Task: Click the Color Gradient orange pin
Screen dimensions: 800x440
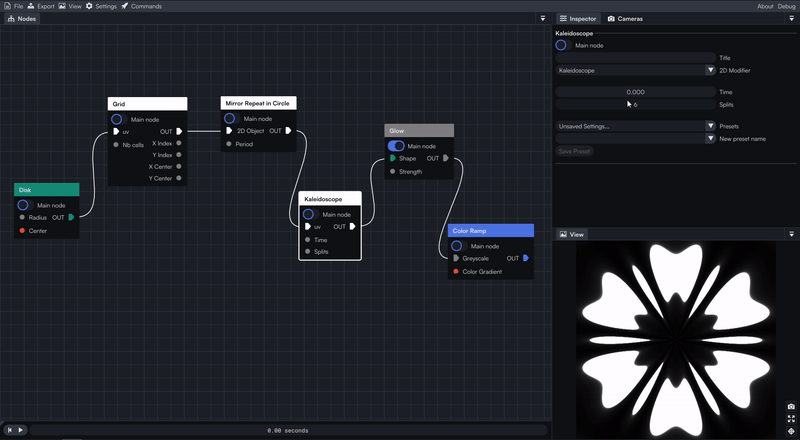Action: pos(456,272)
